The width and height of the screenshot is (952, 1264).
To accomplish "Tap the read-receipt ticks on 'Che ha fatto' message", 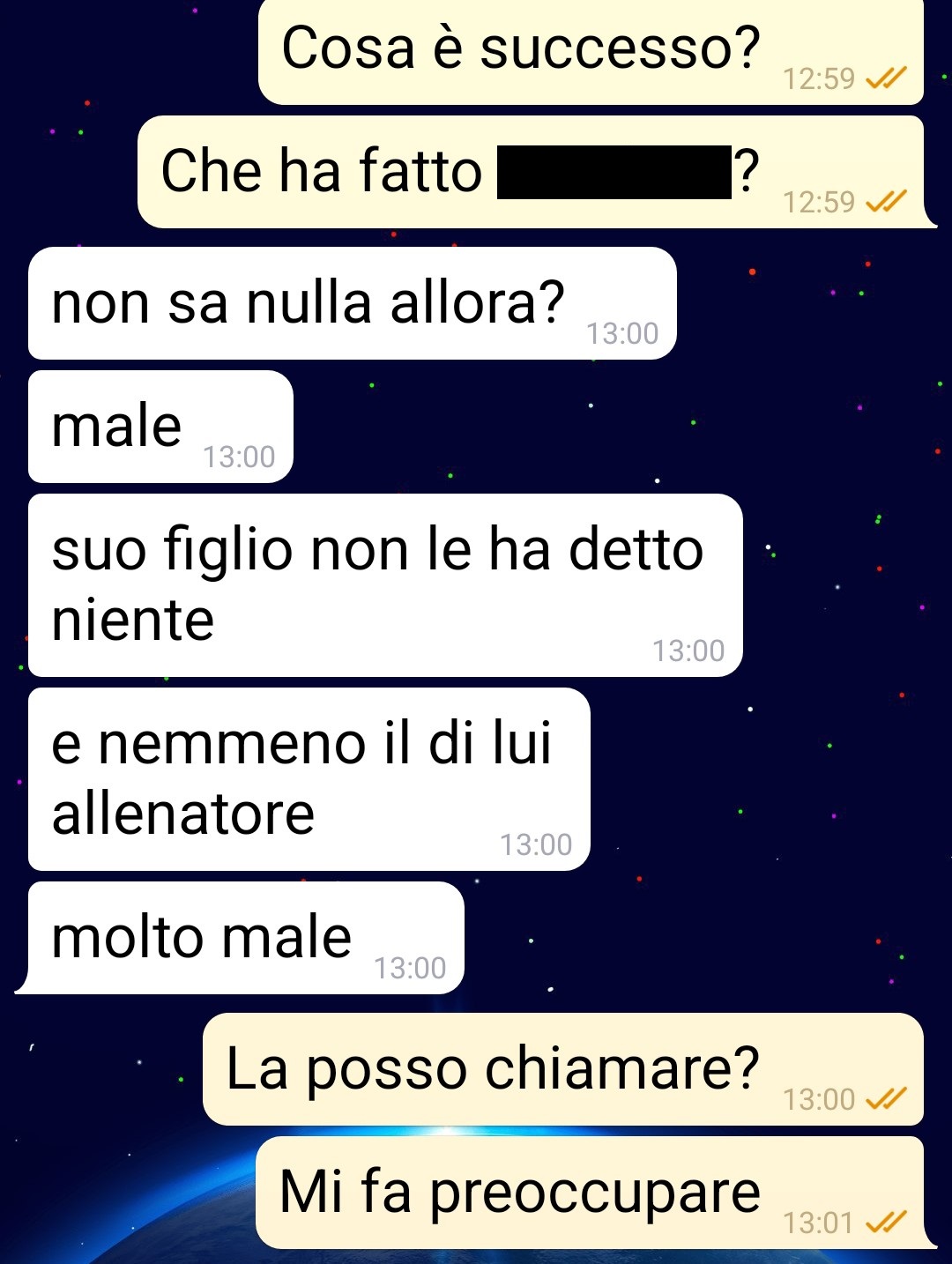I will pos(886,203).
